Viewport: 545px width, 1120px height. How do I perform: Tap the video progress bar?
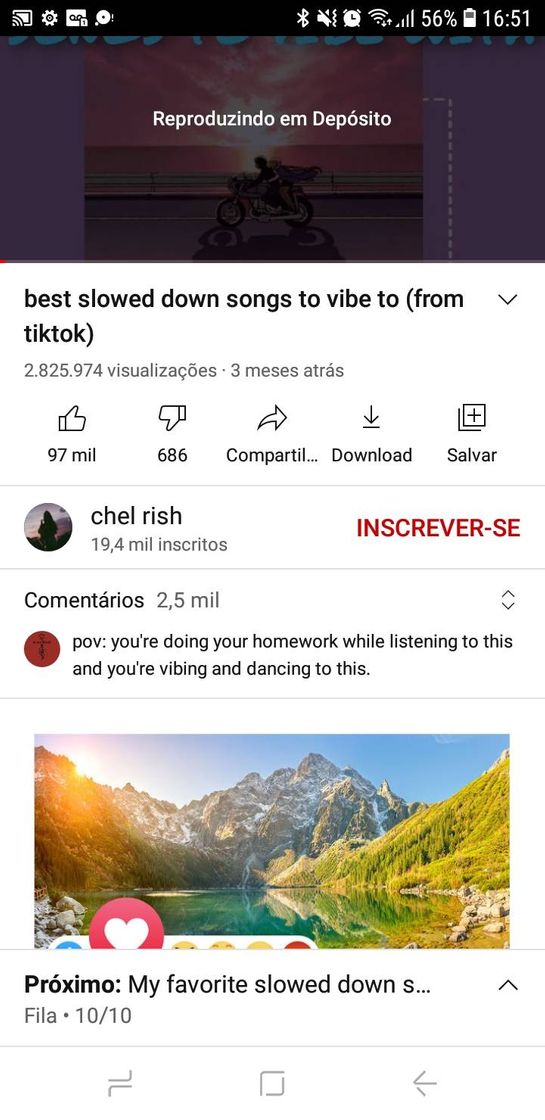pyautogui.click(x=272, y=261)
